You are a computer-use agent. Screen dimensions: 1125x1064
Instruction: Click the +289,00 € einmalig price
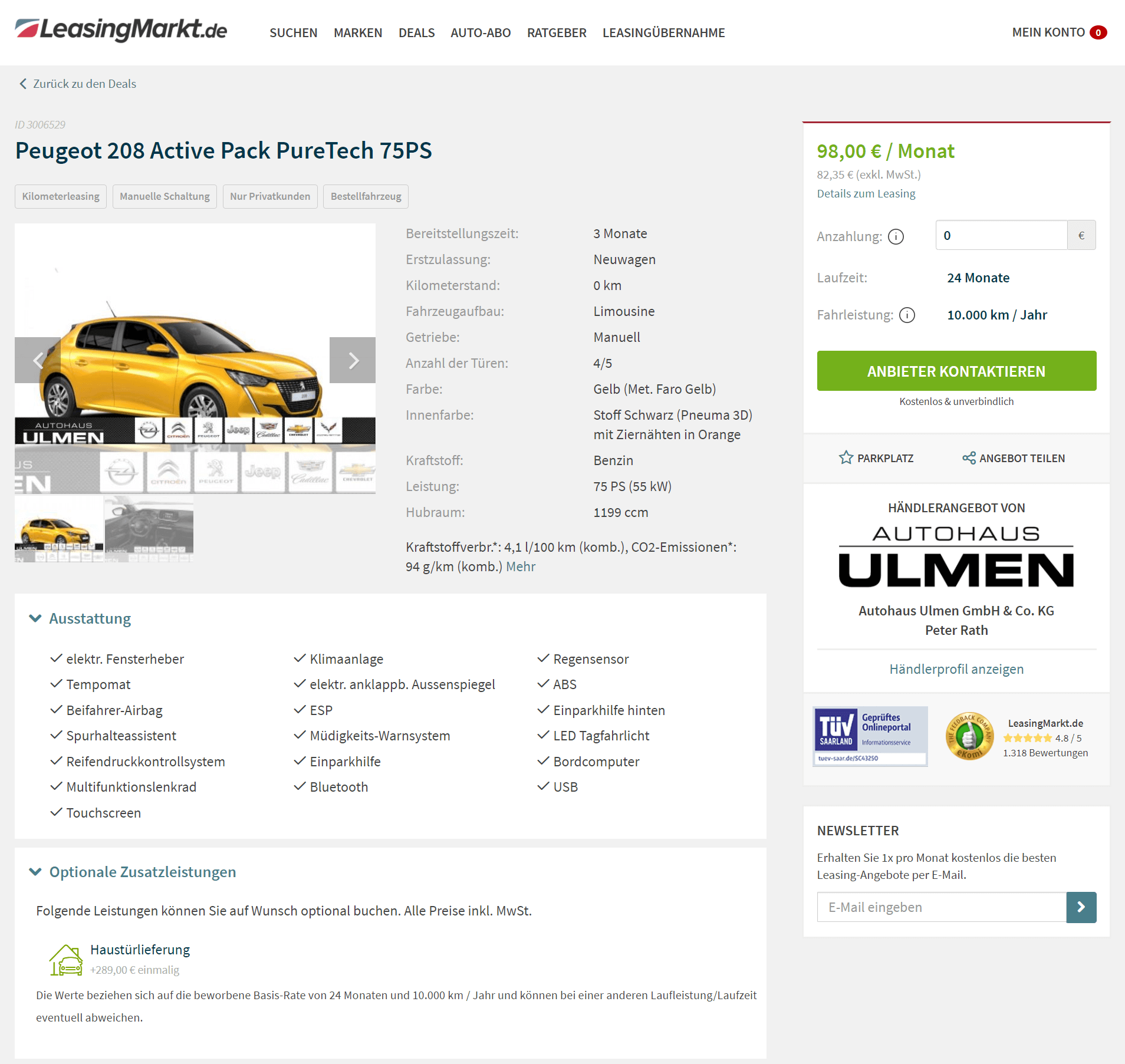(134, 970)
